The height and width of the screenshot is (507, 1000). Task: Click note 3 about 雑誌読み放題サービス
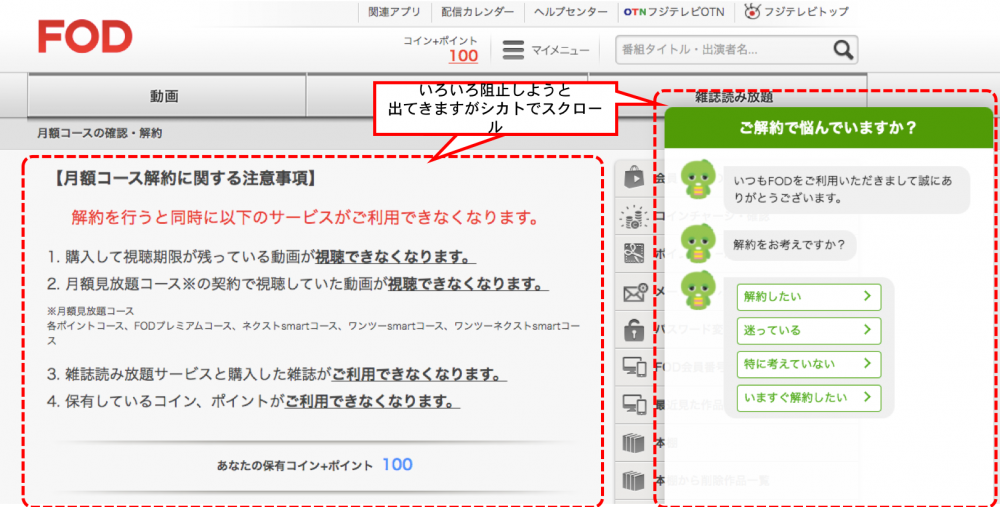276,374
